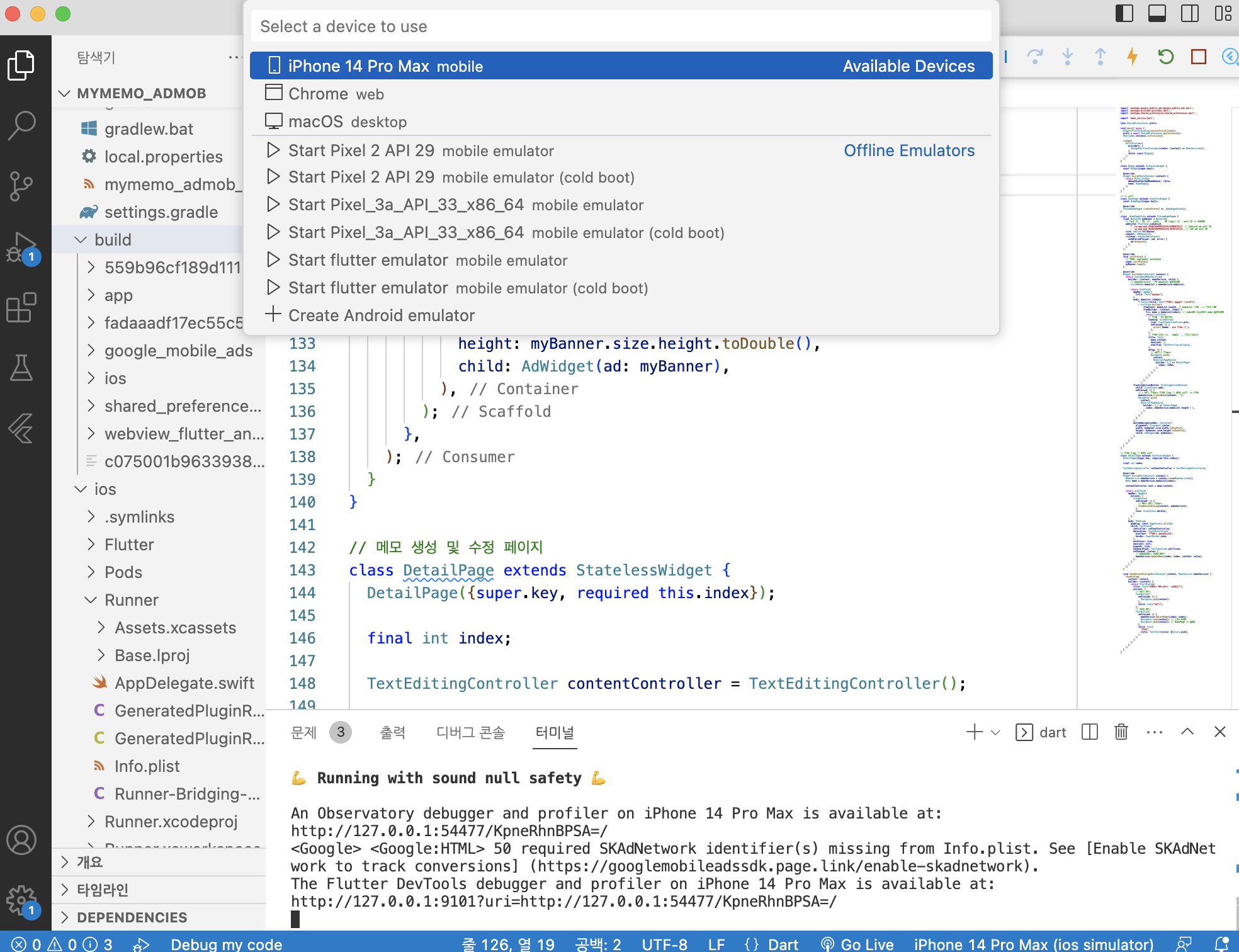The width and height of the screenshot is (1239, 952).
Task: Switch to the 디버그 콘솔 tab
Action: 471,732
